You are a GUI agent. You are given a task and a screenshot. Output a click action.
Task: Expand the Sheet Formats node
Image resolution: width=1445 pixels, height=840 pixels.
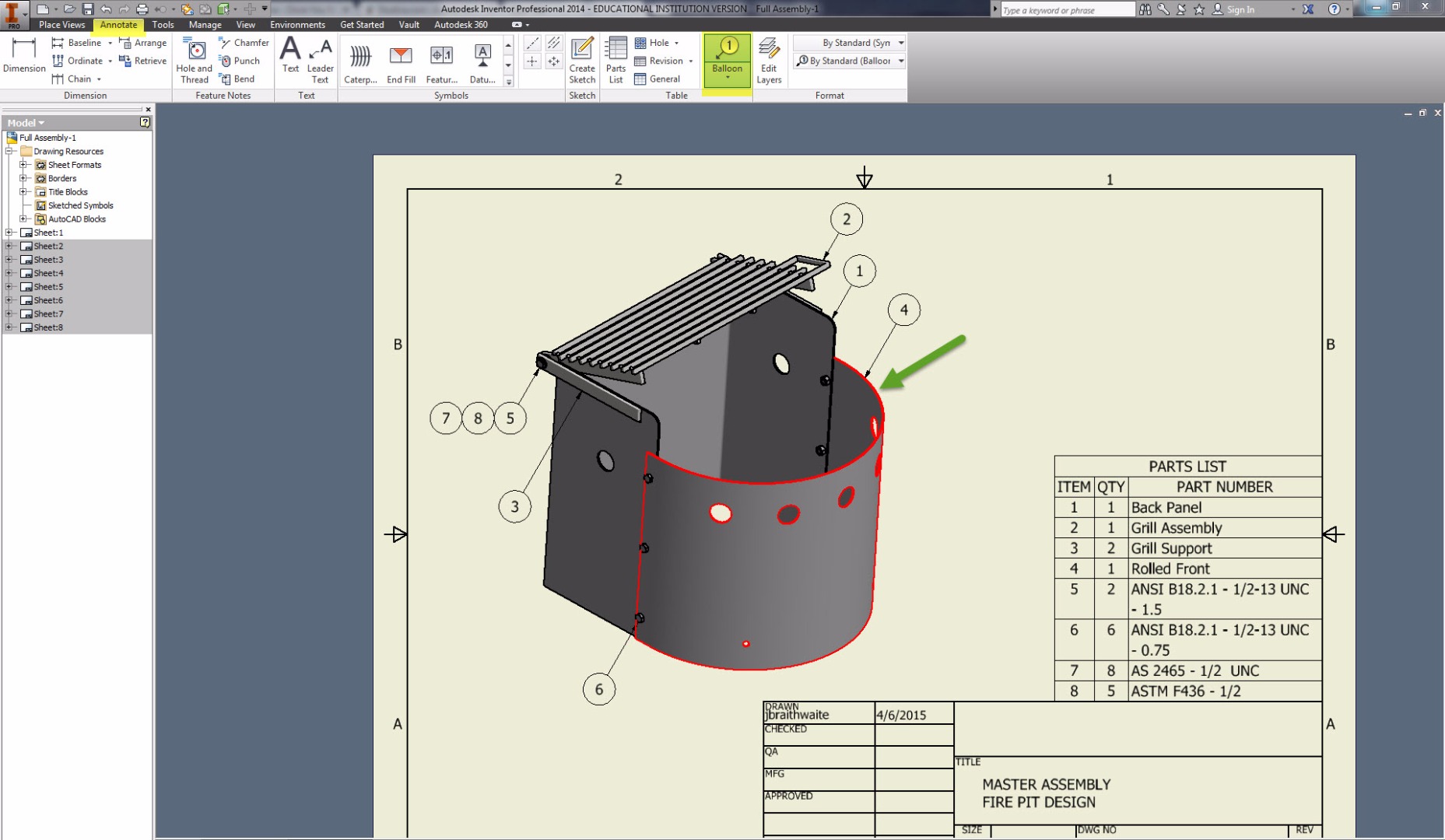pyautogui.click(x=23, y=165)
